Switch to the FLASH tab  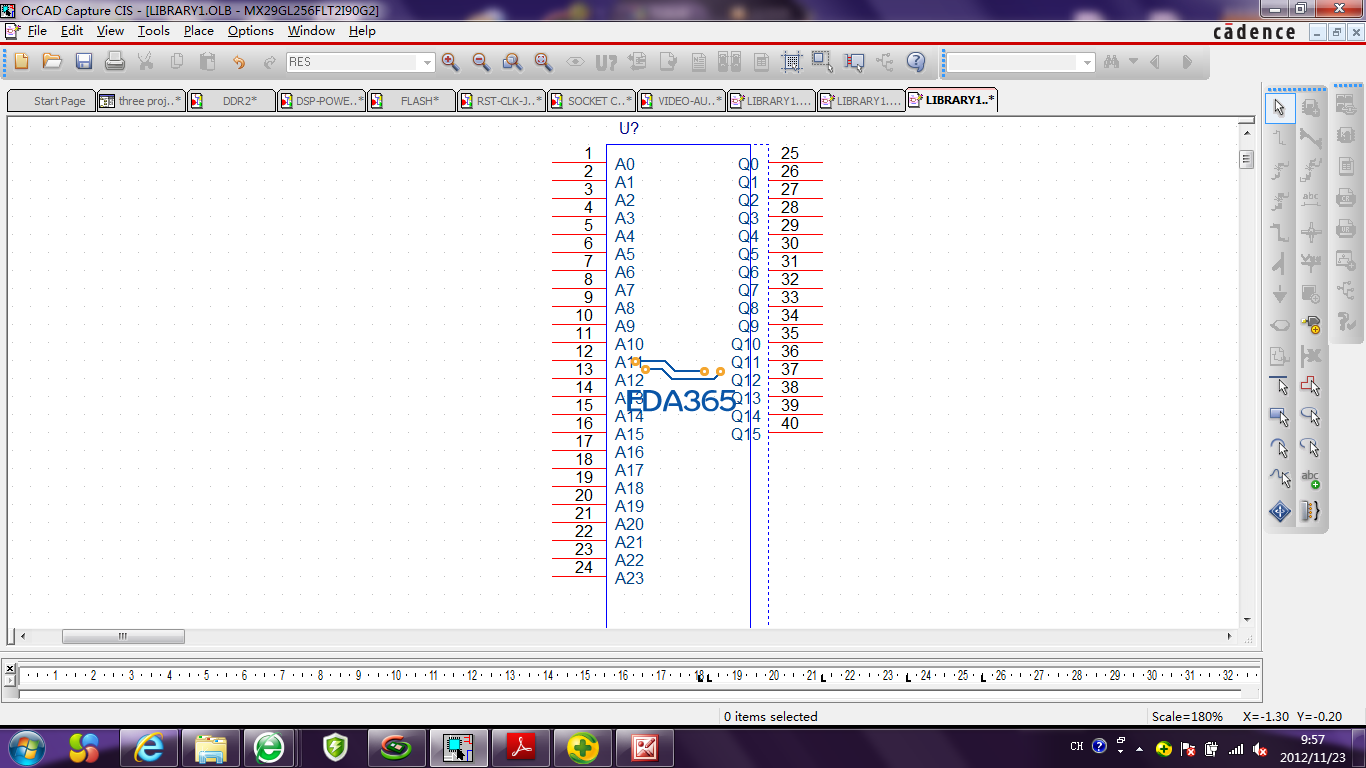tap(411, 101)
